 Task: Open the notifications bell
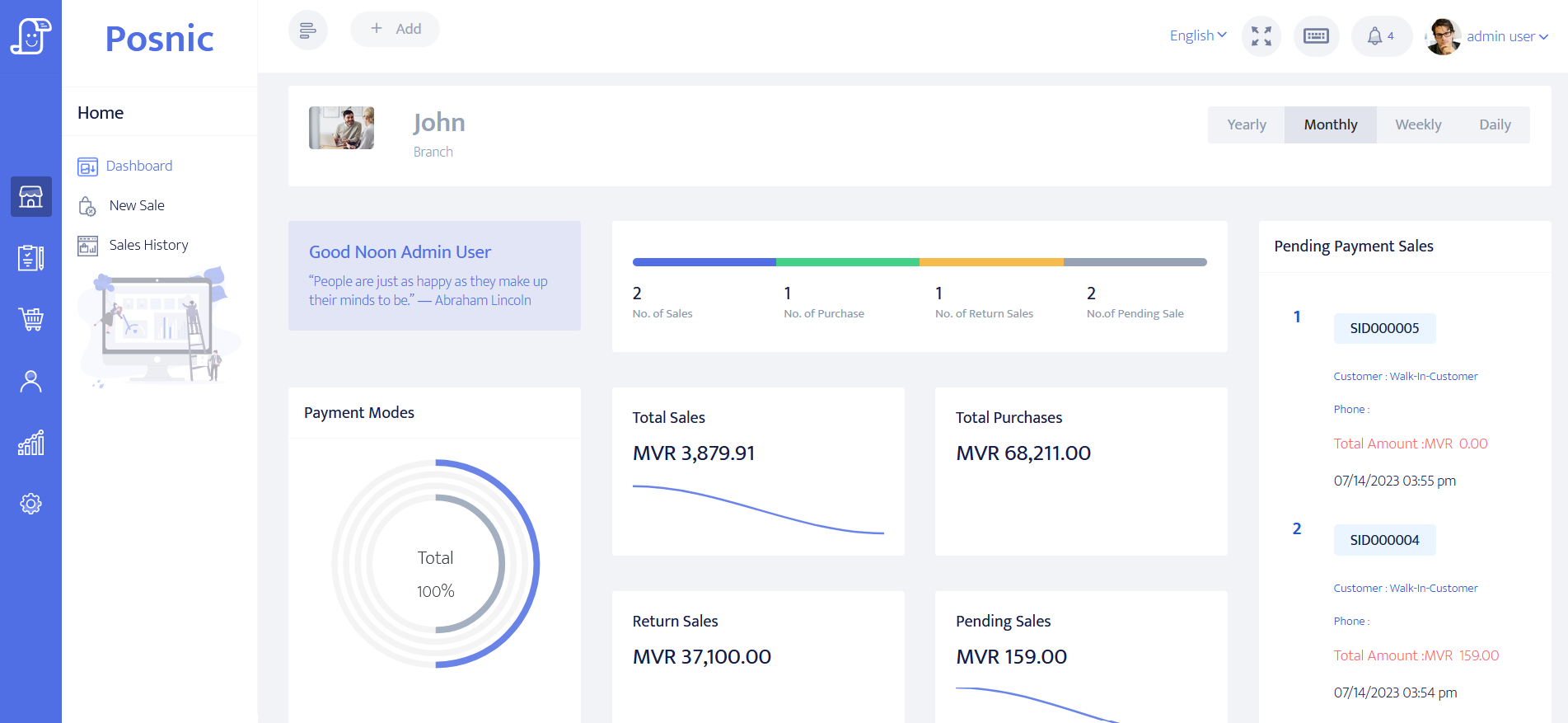tap(1380, 36)
